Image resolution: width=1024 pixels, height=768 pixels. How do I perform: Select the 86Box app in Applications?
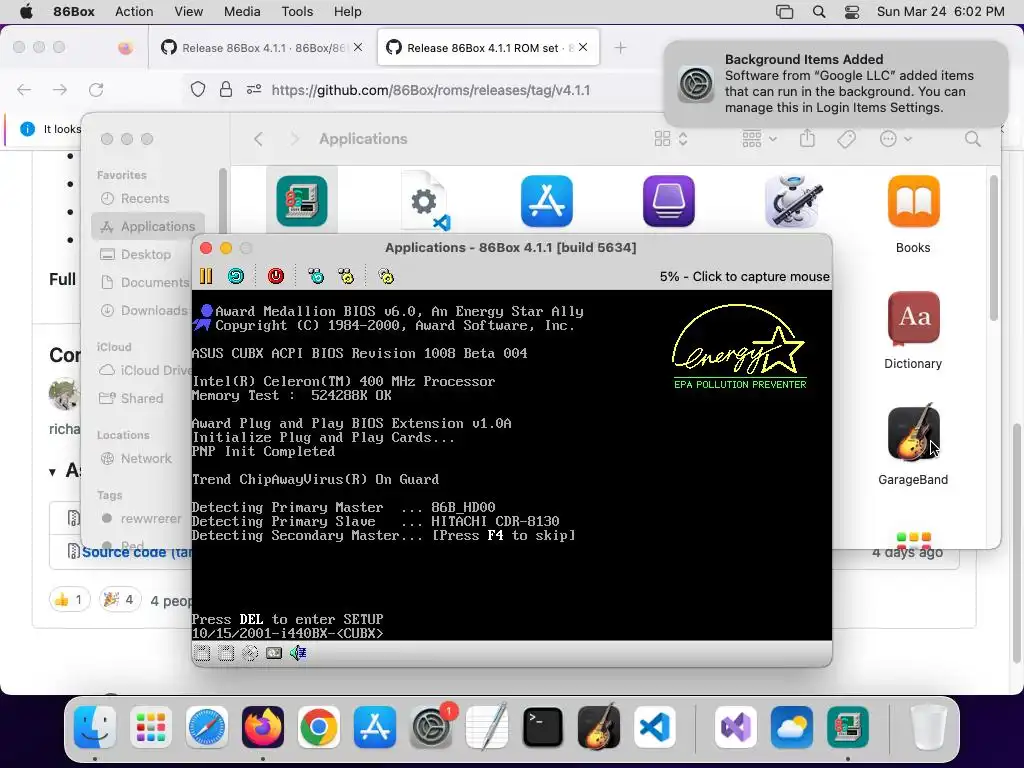(302, 201)
